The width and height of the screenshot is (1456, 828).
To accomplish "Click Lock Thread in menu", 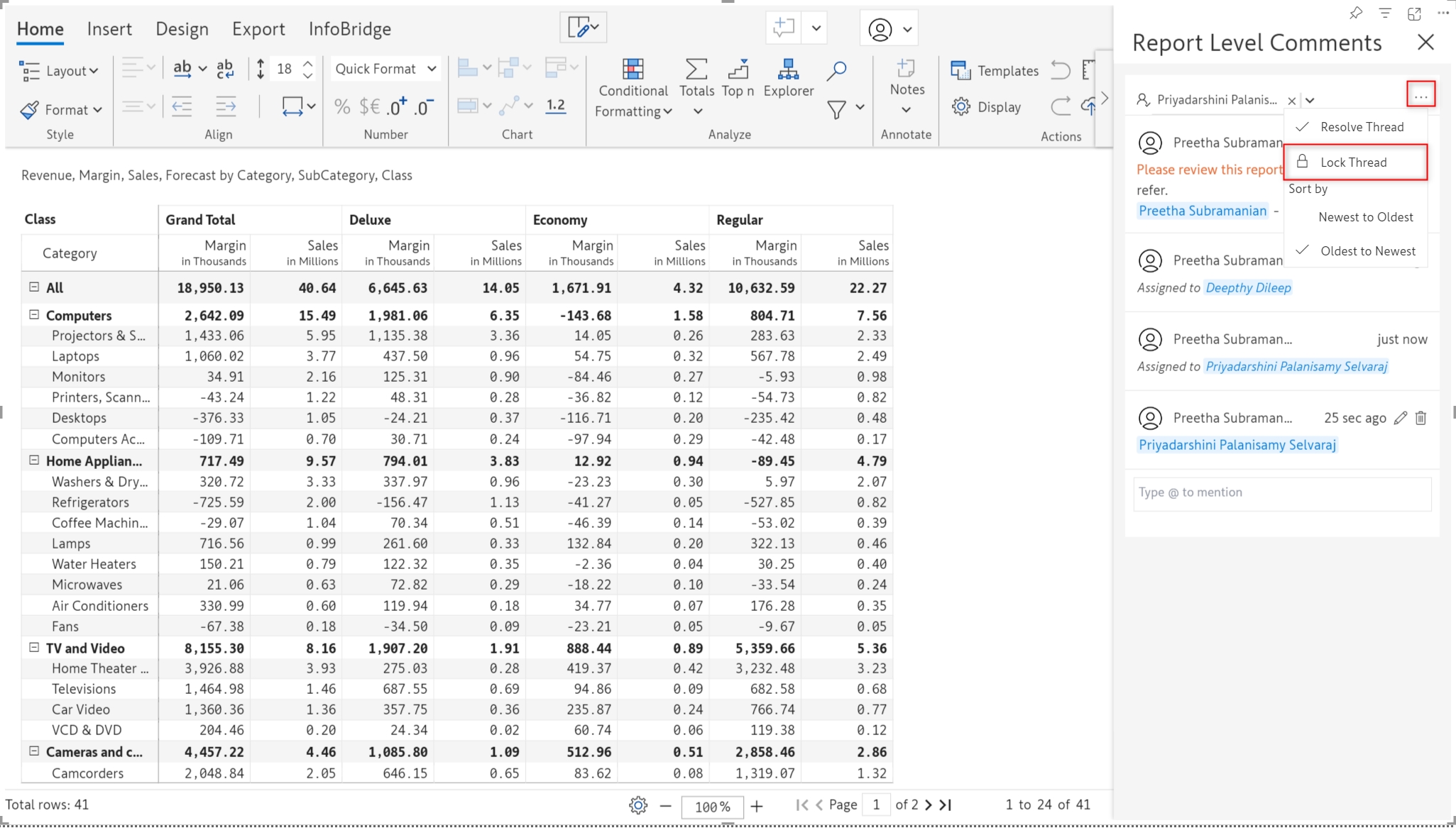I will [x=1353, y=162].
